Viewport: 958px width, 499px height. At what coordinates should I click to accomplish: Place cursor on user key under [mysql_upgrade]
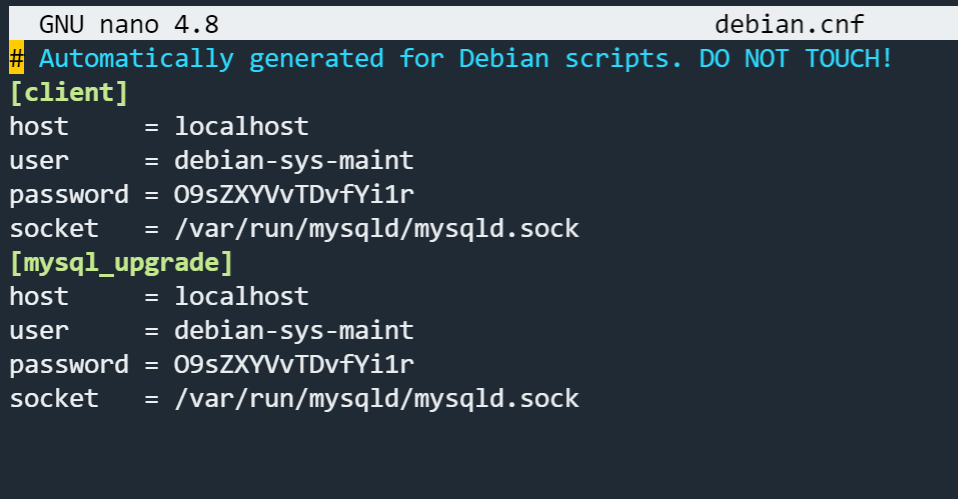[x=39, y=331]
